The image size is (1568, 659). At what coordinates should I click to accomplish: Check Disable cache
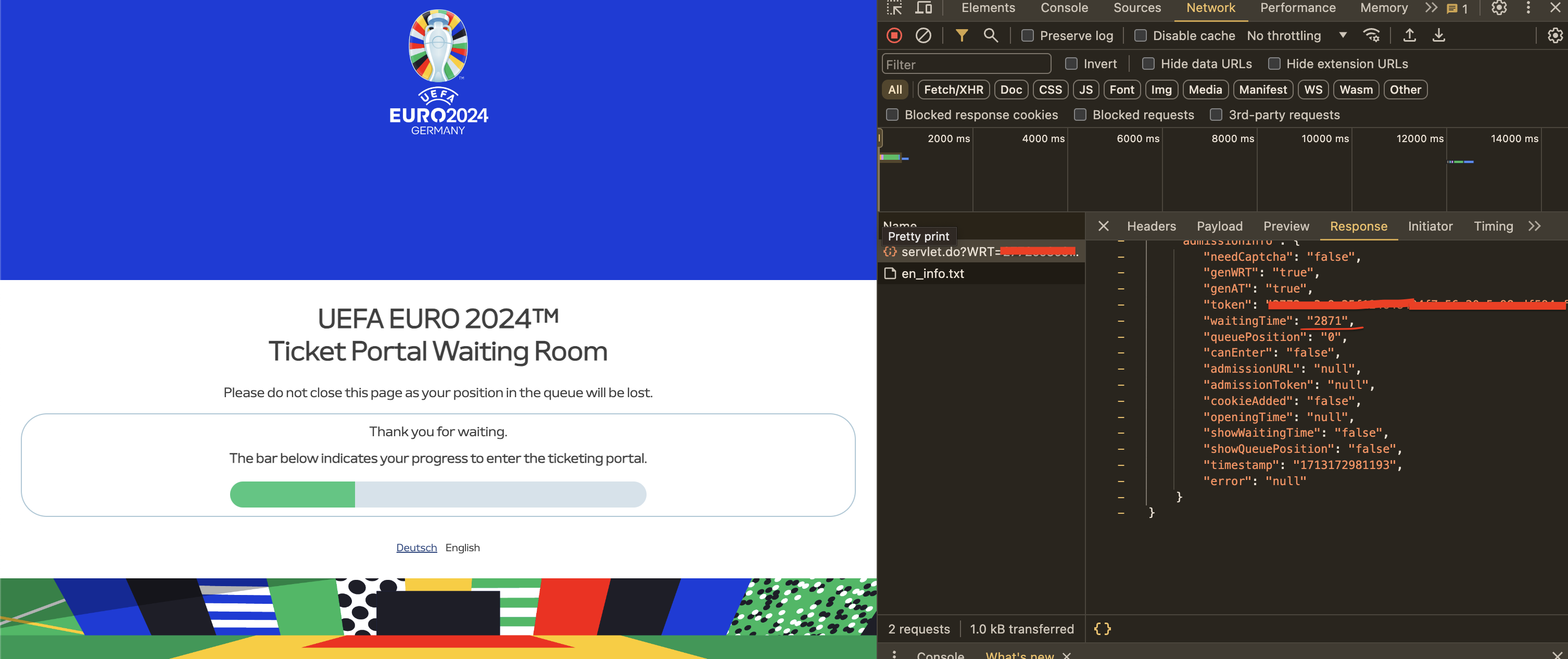[1140, 35]
